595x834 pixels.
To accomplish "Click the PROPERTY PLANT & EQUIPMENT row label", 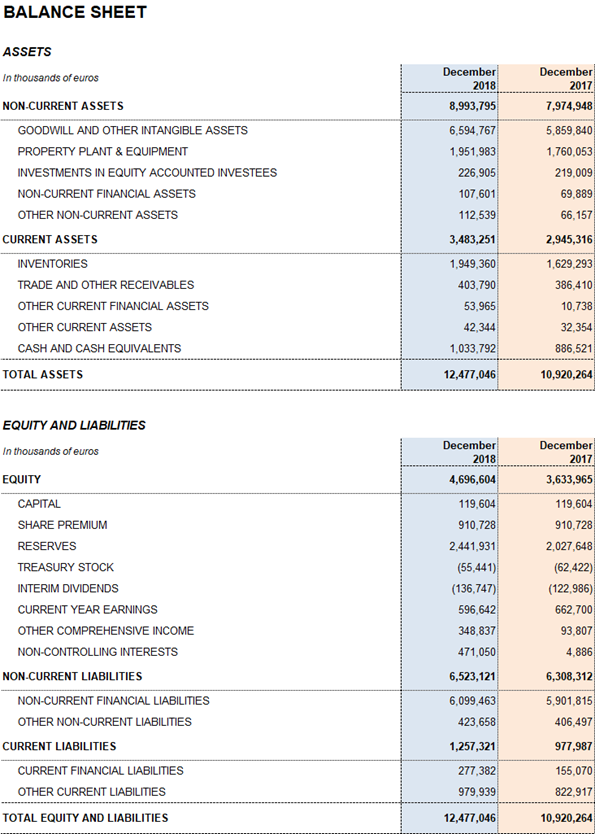I will coord(103,152).
